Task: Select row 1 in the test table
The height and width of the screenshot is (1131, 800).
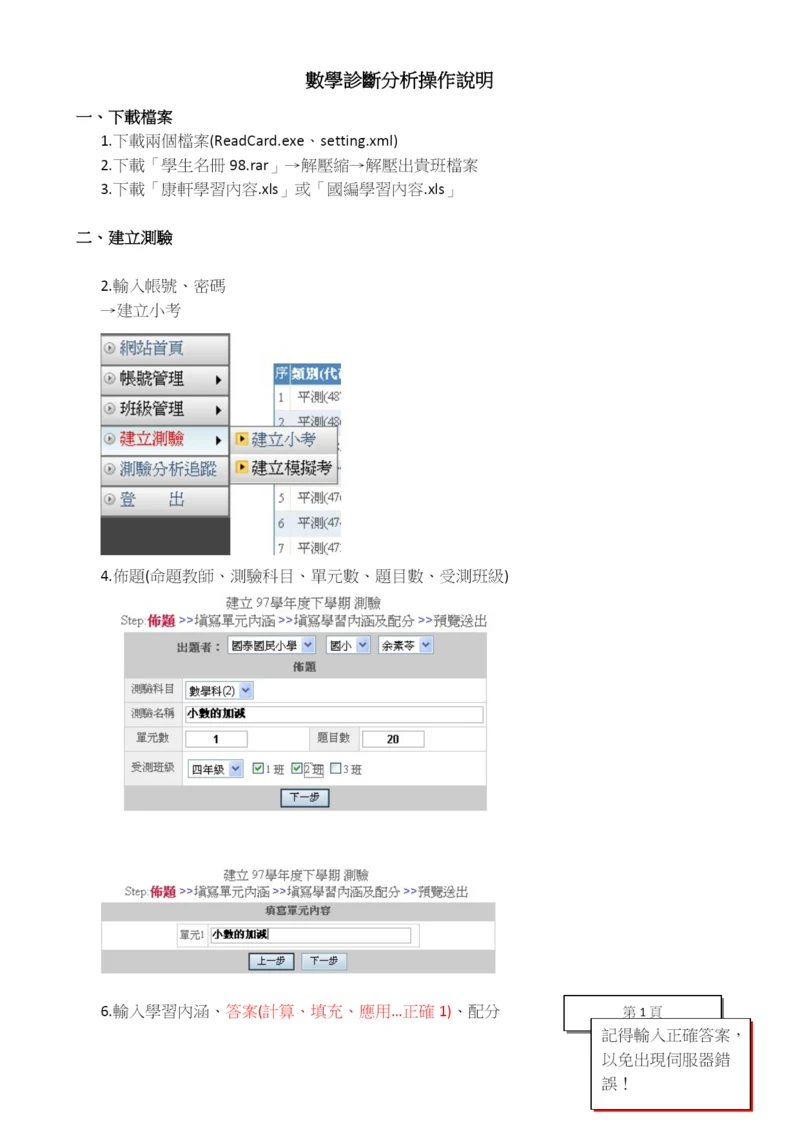Action: tap(307, 397)
